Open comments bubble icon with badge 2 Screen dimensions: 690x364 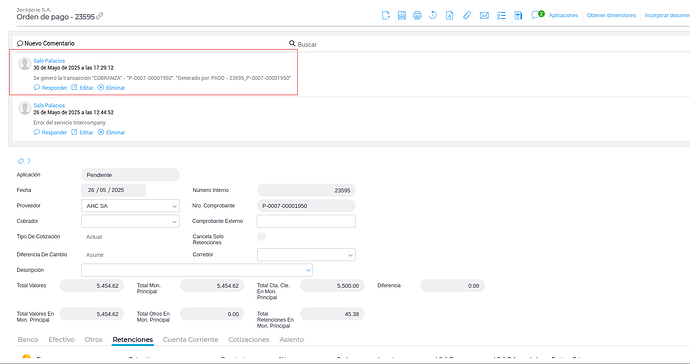pyautogui.click(x=537, y=15)
